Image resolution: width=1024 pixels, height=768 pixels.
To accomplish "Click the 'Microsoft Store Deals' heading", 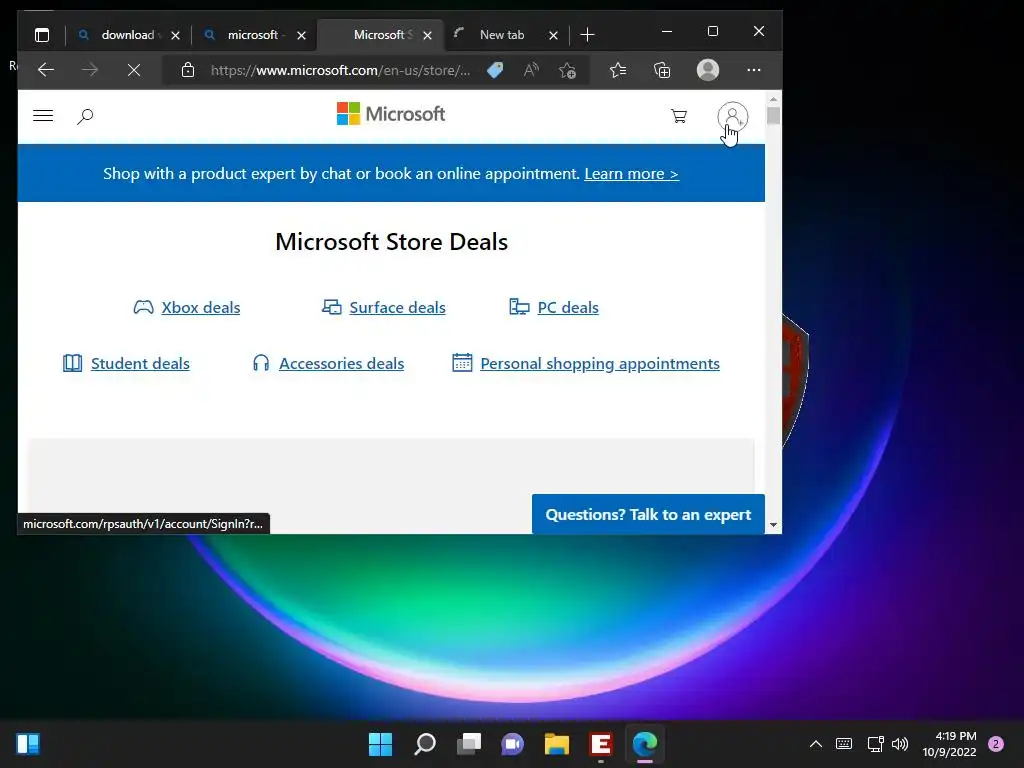I will point(391,242).
